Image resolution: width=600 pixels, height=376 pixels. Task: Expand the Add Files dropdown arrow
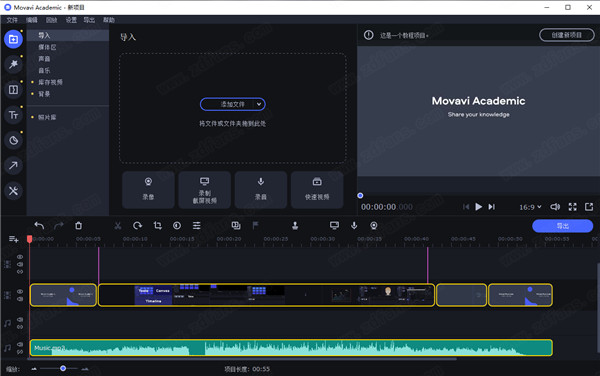[x=259, y=104]
